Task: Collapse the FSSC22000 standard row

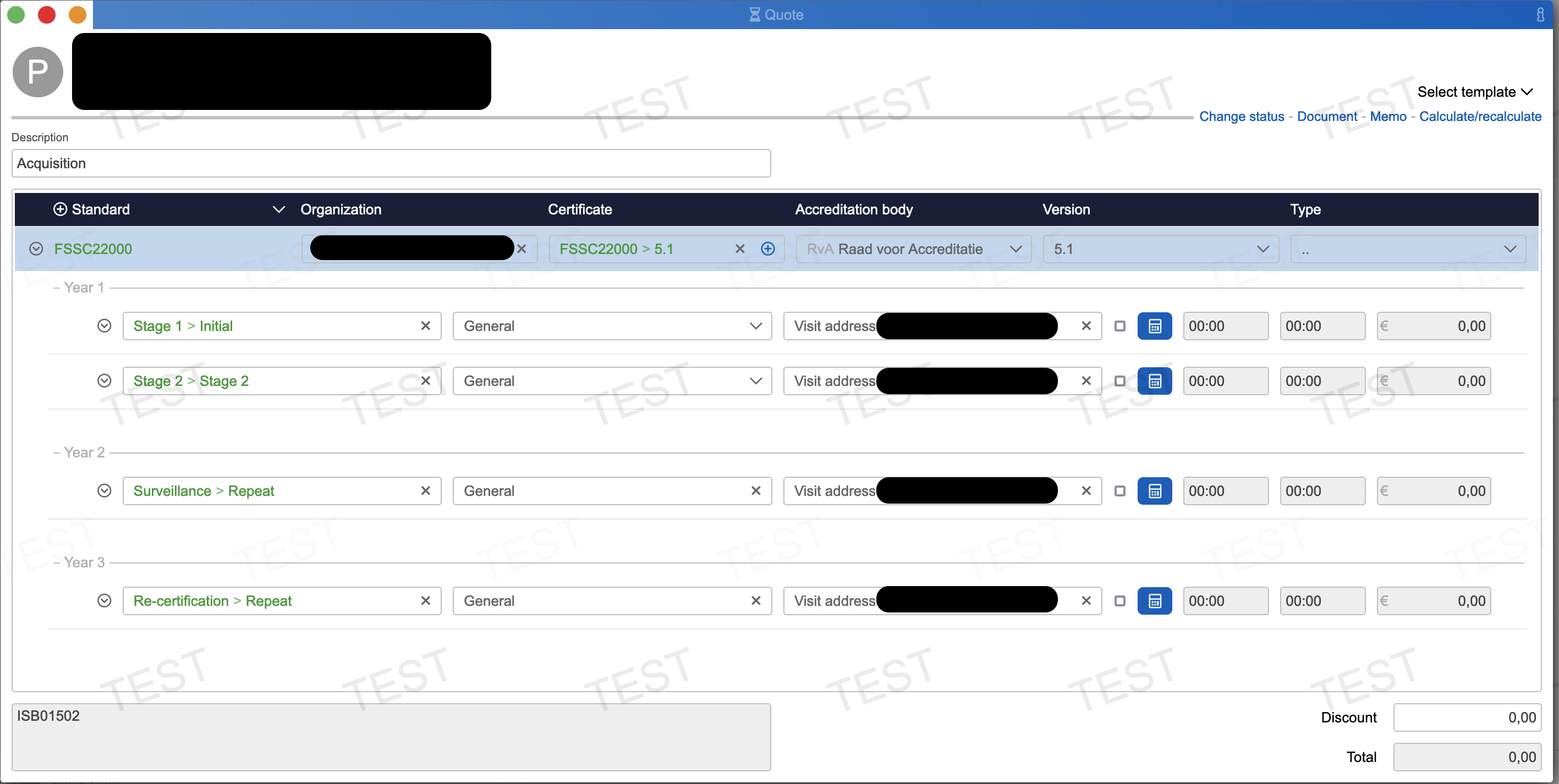Action: coord(36,249)
